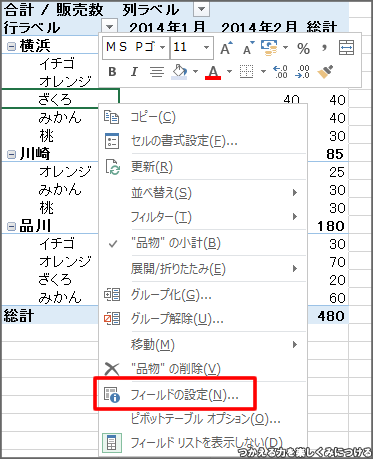Viewport: 373px width, 459px height.
Task: Click the 合計 / 販売数 header cell
Action: 53,10
